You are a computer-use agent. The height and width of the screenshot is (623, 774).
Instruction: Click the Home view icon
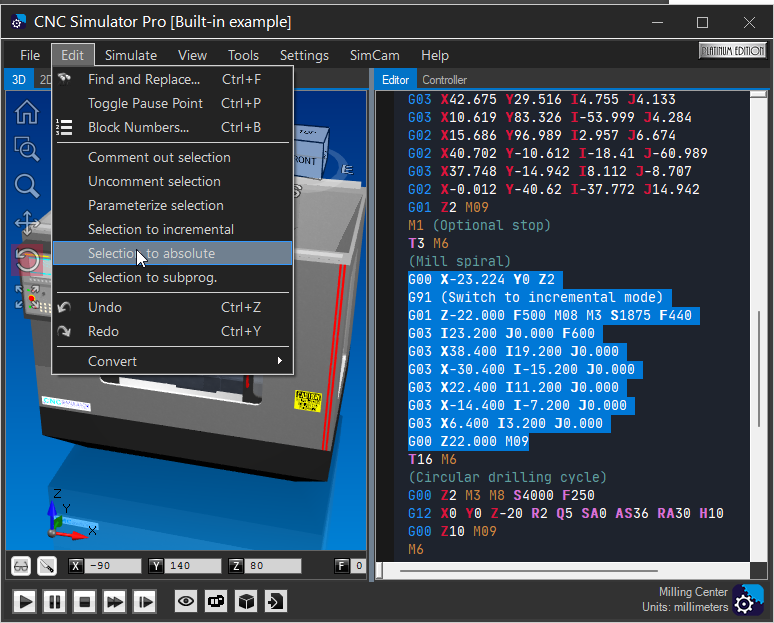coord(27,112)
